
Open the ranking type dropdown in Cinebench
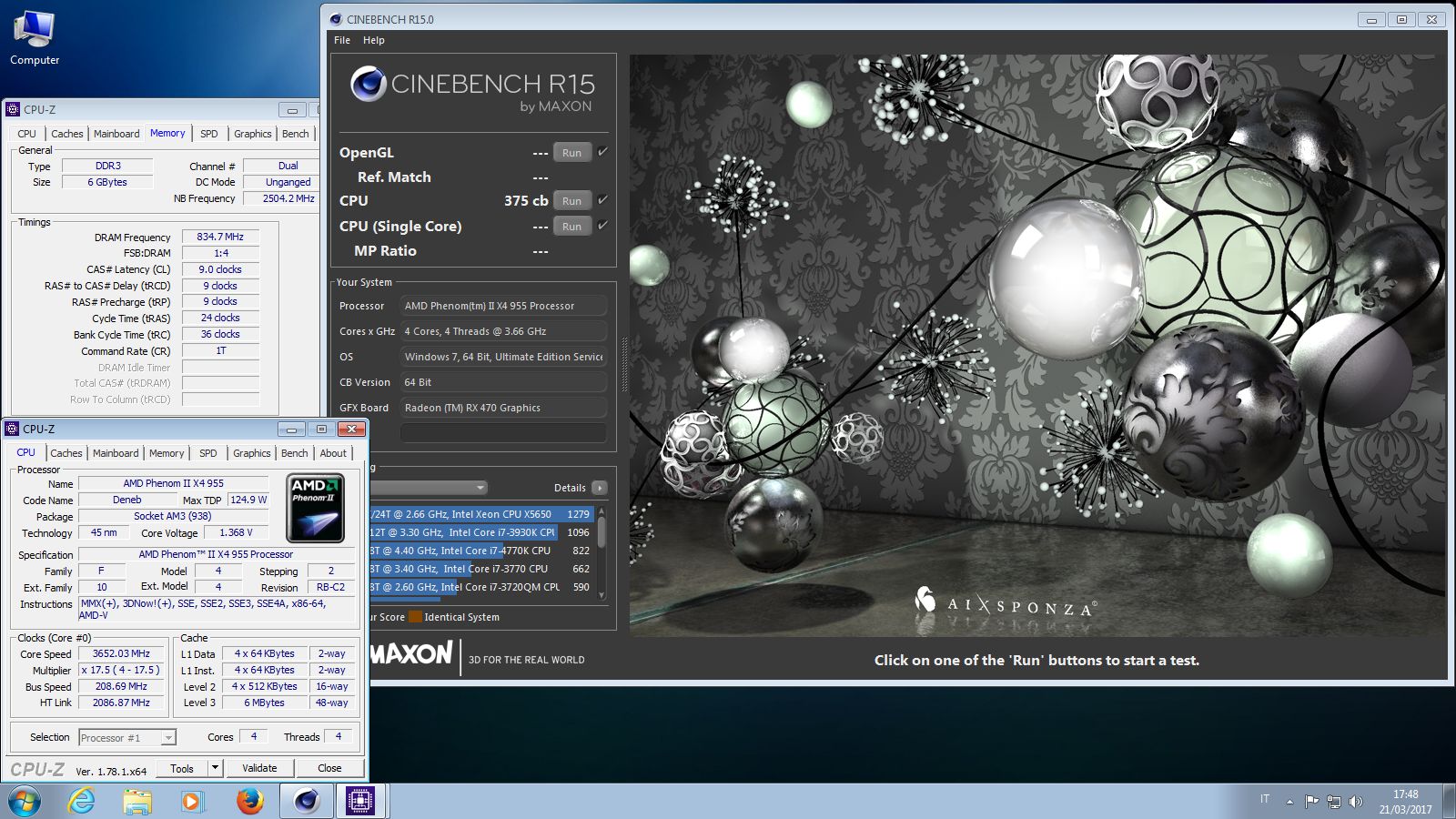pyautogui.click(x=429, y=488)
